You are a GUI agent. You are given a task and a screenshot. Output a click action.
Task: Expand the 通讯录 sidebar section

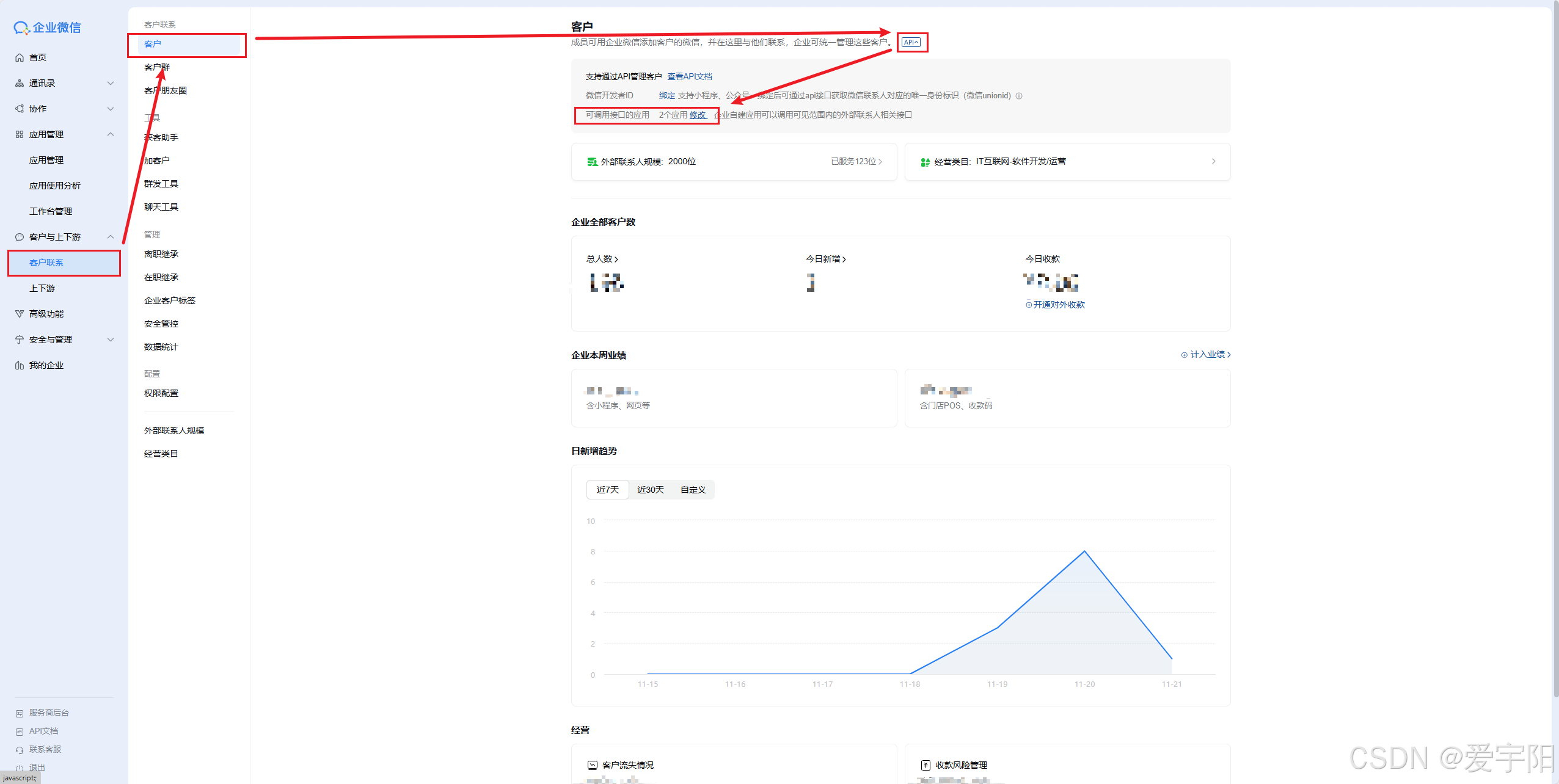click(x=111, y=83)
